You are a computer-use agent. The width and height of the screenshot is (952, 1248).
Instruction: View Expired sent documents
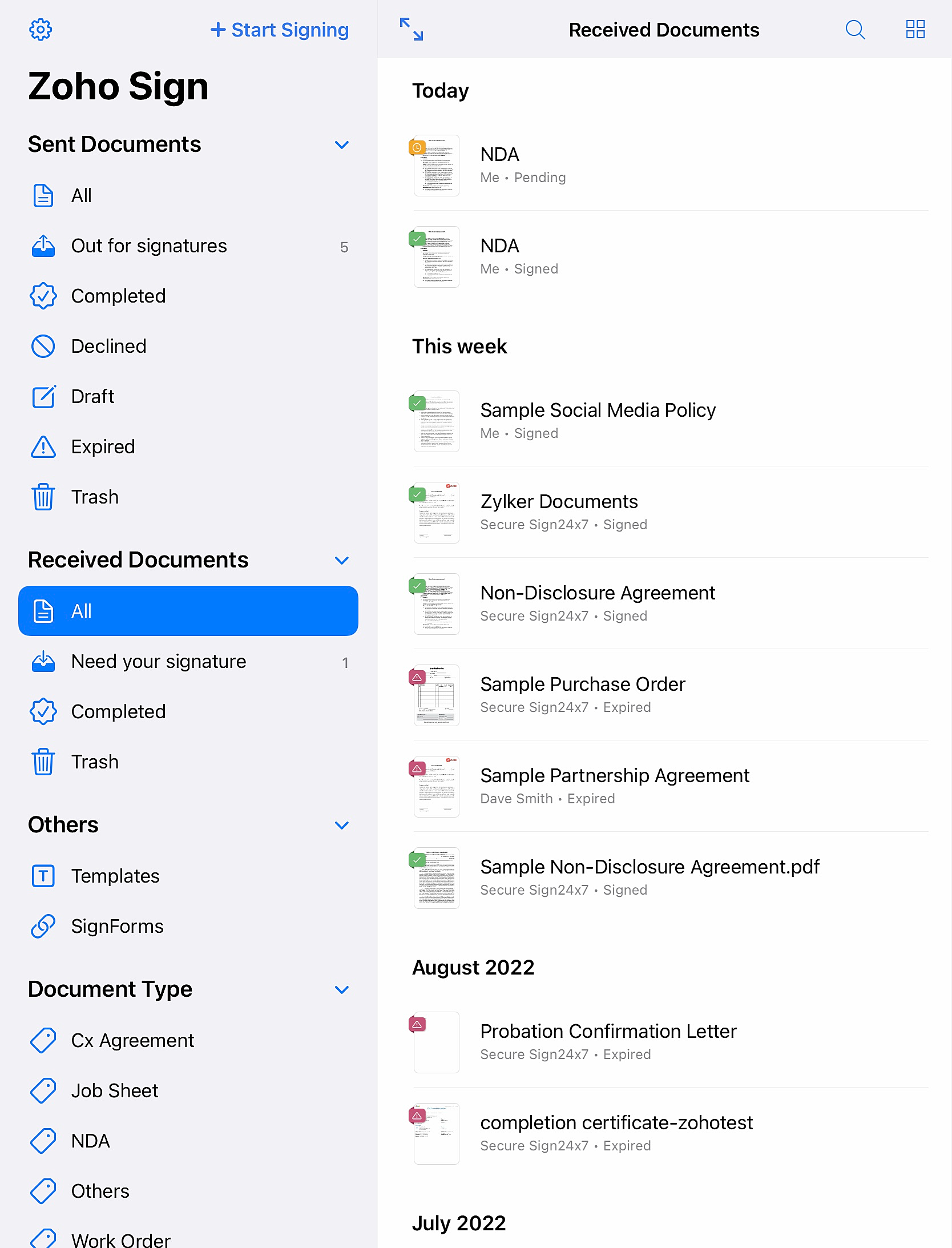pos(188,447)
